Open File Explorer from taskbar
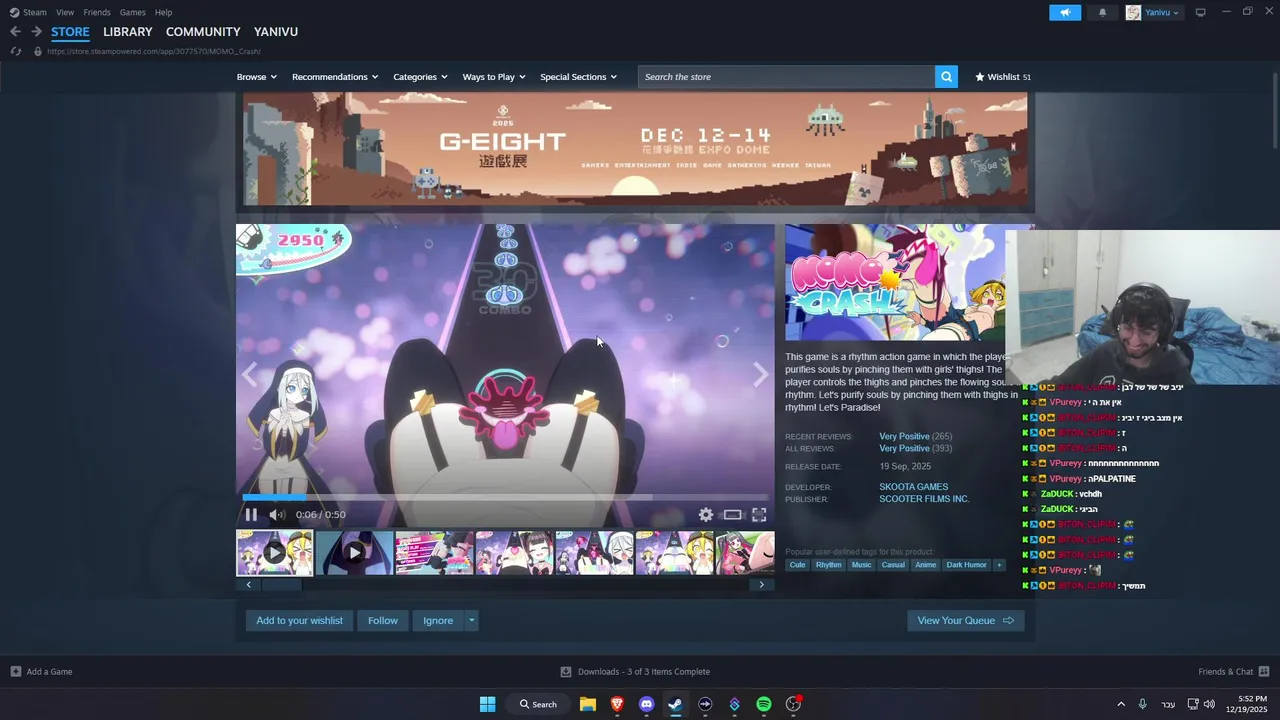Screen dimensions: 1280x720 588,704
